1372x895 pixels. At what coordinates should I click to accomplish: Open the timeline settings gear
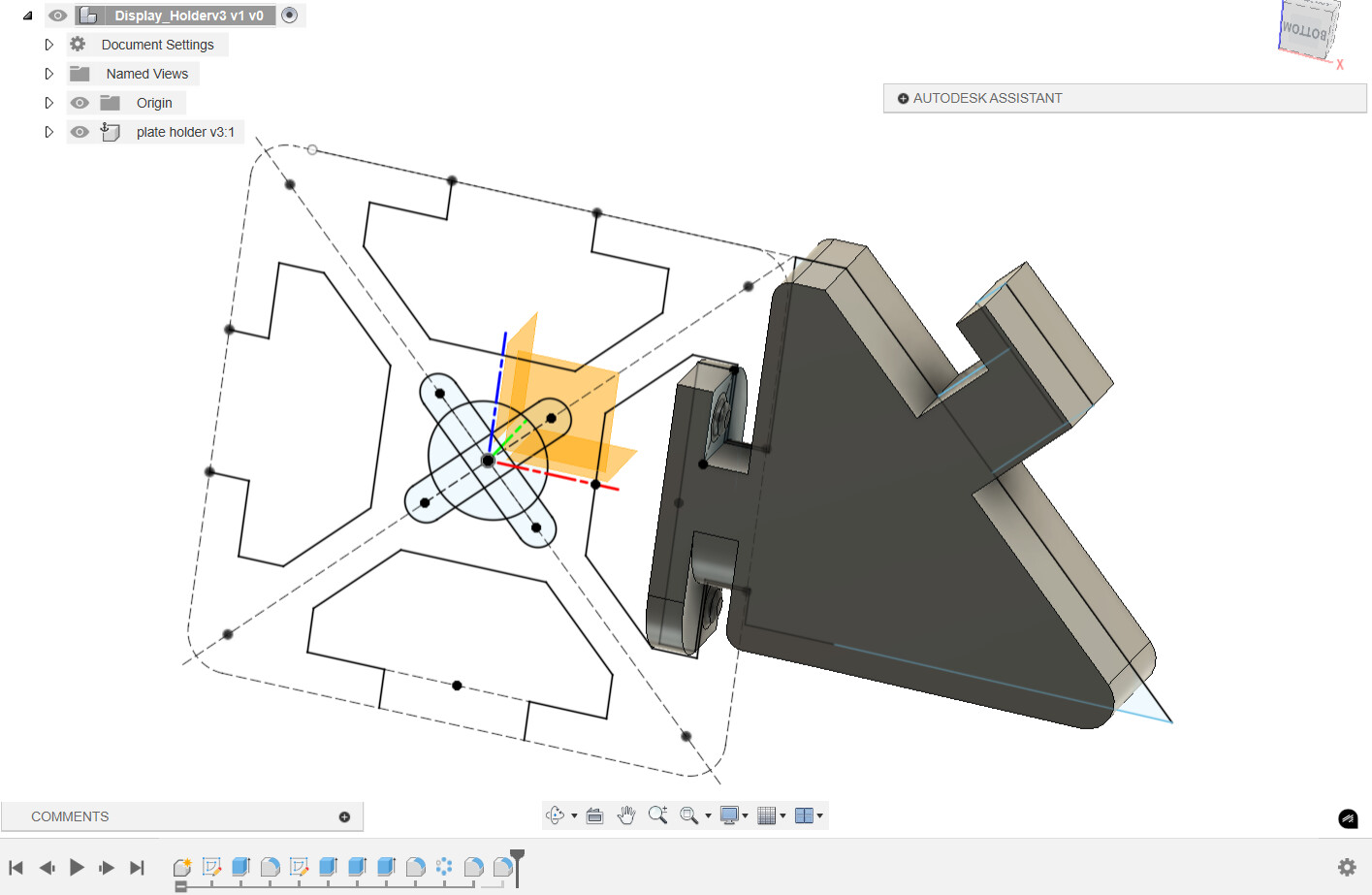[1347, 867]
